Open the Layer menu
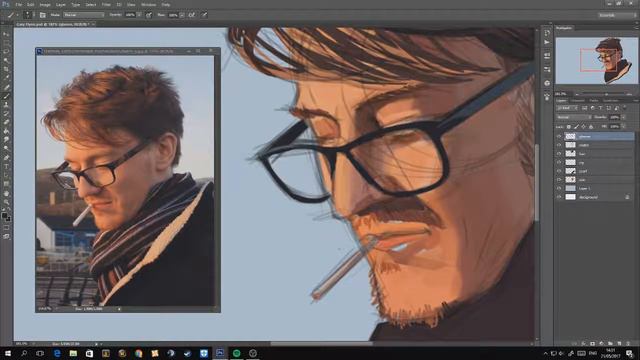 coord(61,4)
